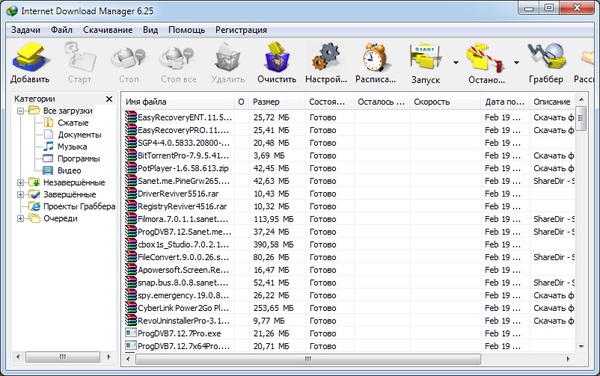The image size is (600, 376).
Task: Collapse the Все загрузки tree node
Action: (x=21, y=111)
